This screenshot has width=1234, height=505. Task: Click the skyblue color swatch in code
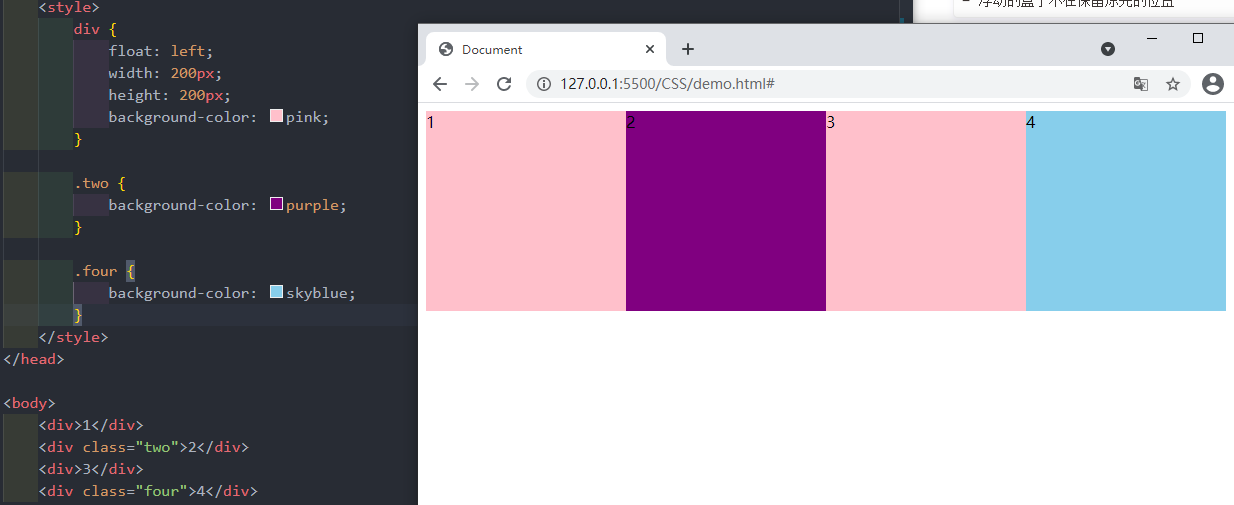pyautogui.click(x=277, y=293)
